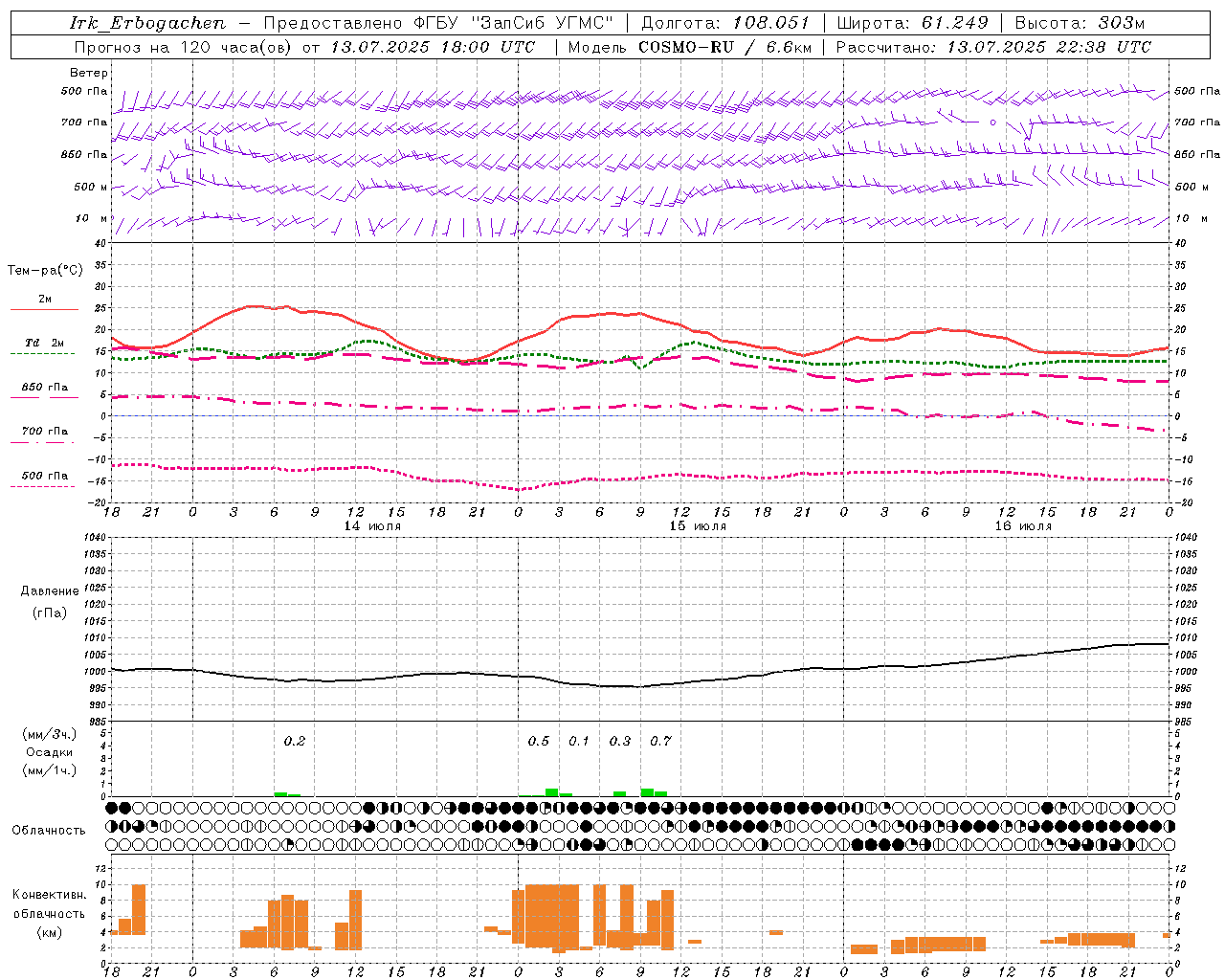This screenshot has height=980, width=1225.
Task: Click the (мм/3ч.) precipitation unit label
Action: [x=50, y=734]
